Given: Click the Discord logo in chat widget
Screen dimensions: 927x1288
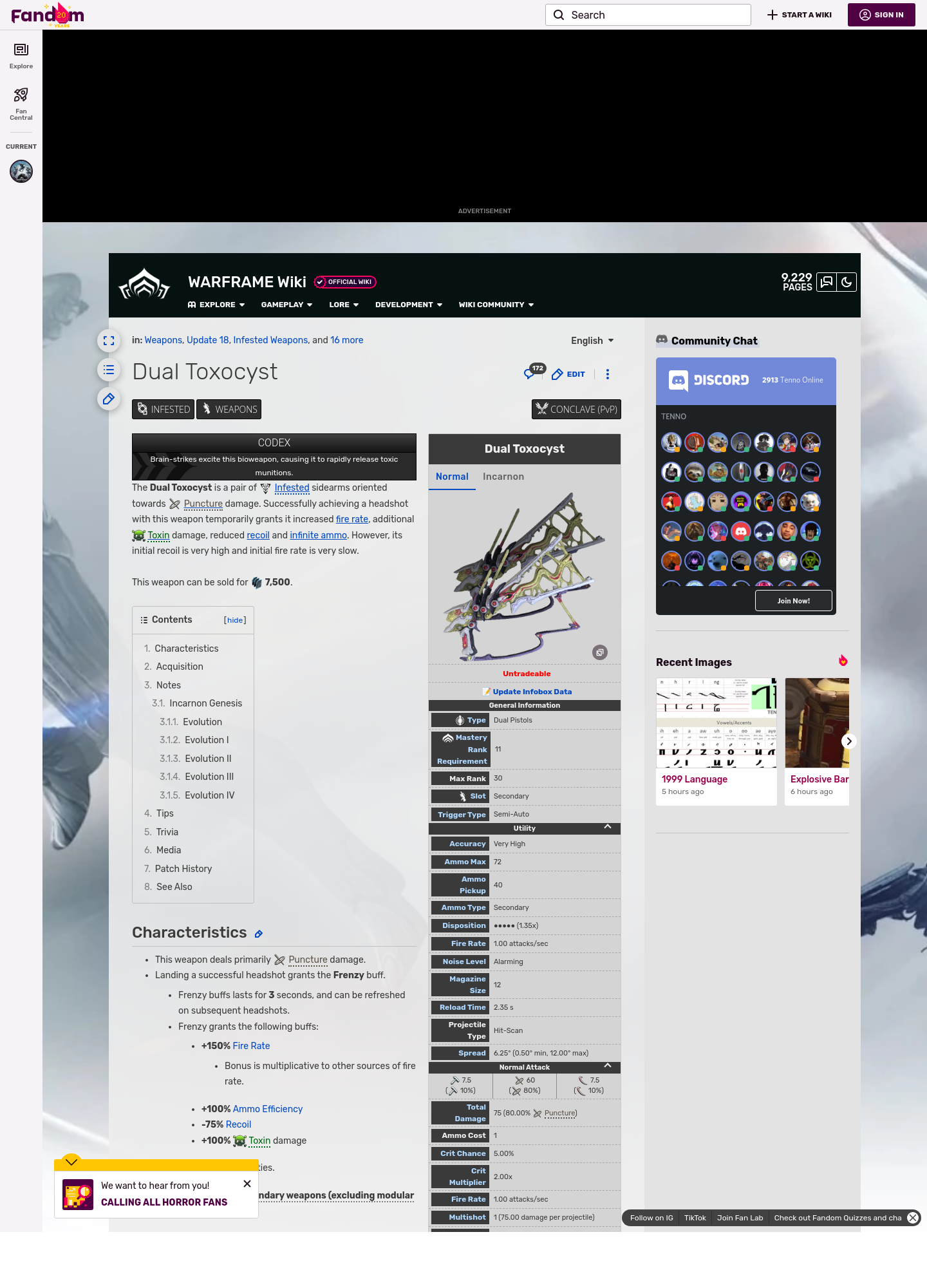Looking at the screenshot, I should (709, 380).
